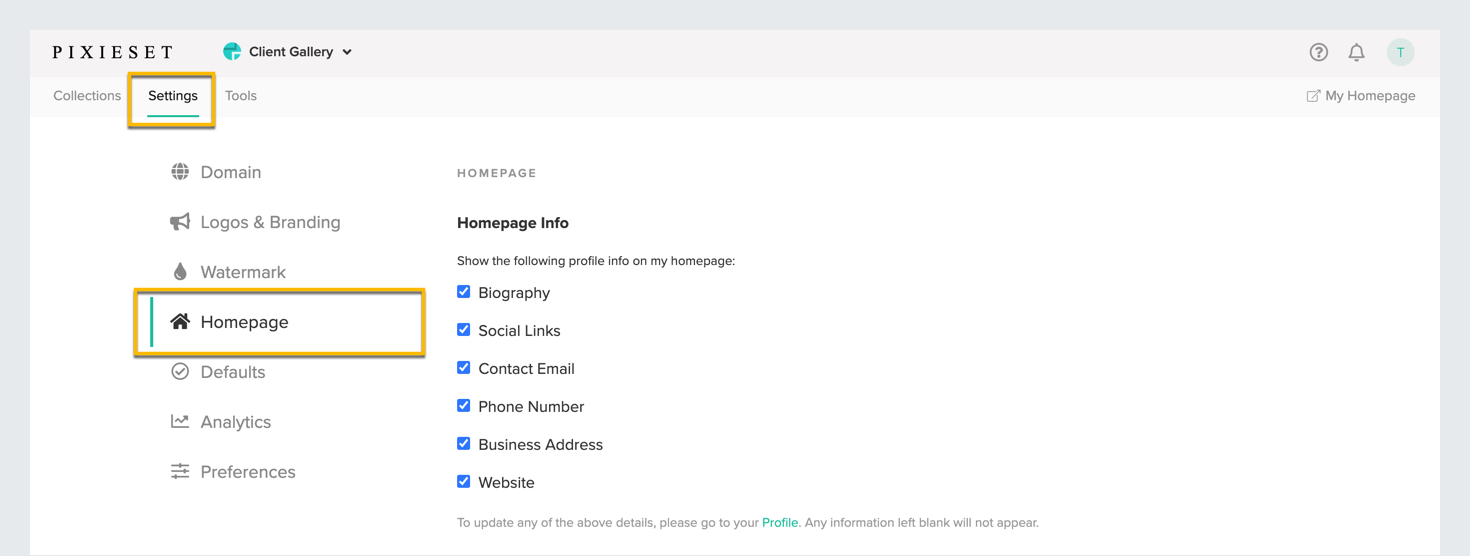The width and height of the screenshot is (1470, 556).
Task: Open the Logos & Branding megaphone icon
Action: pyautogui.click(x=180, y=222)
